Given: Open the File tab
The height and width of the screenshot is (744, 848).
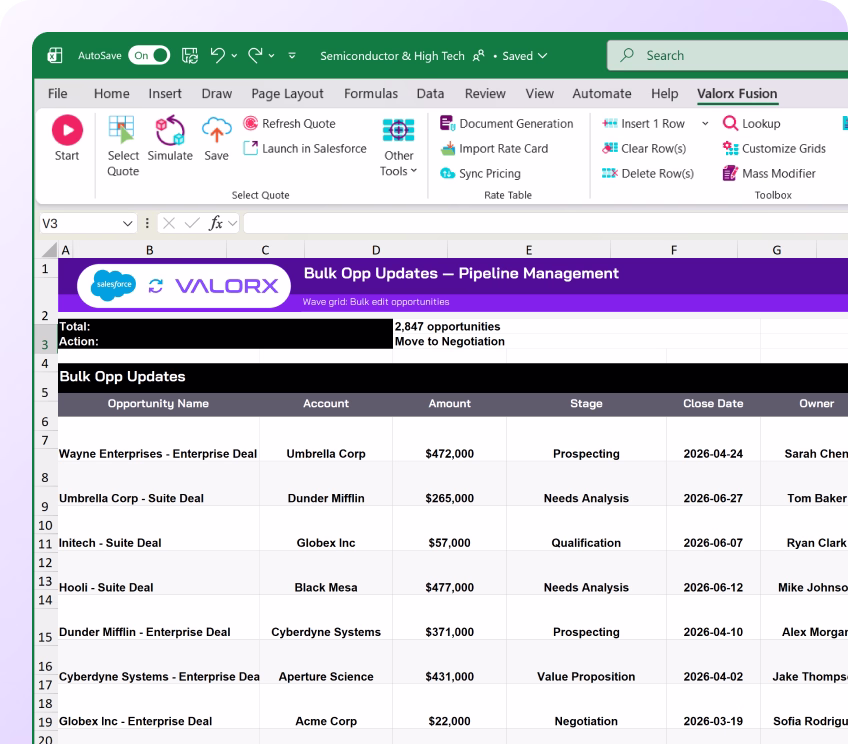Looking at the screenshot, I should tap(58, 94).
